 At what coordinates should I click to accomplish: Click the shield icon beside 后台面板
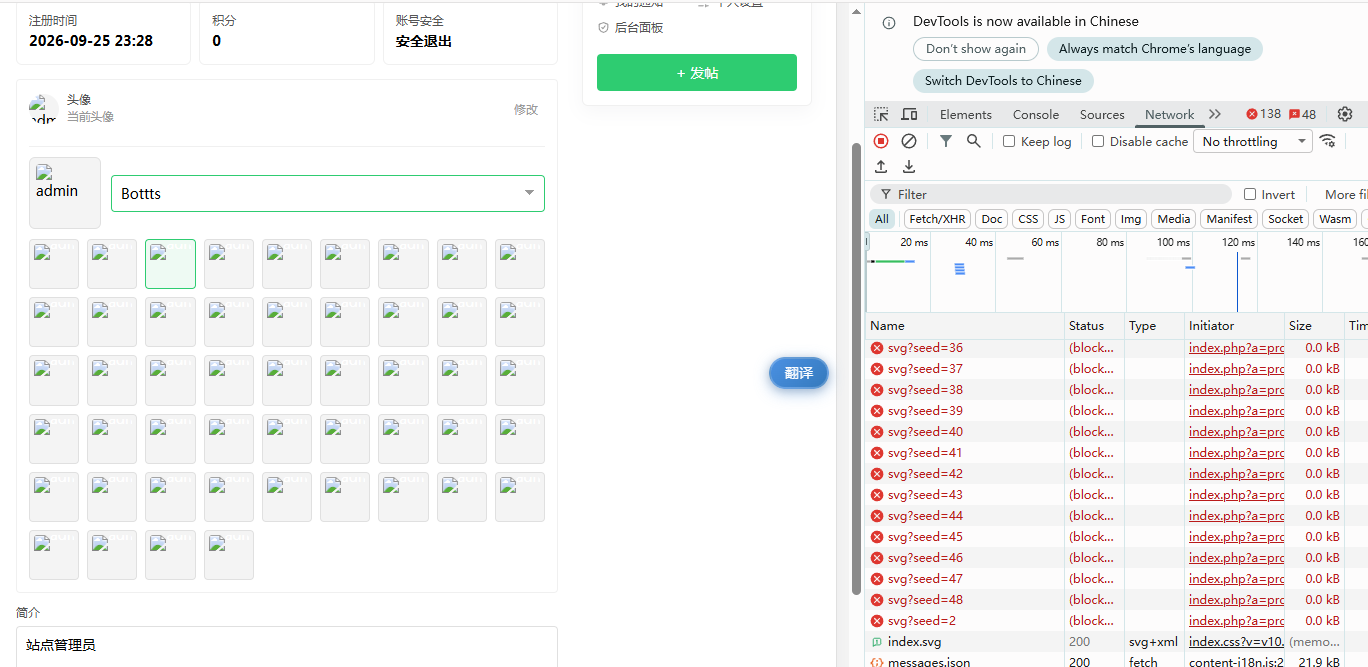603,28
